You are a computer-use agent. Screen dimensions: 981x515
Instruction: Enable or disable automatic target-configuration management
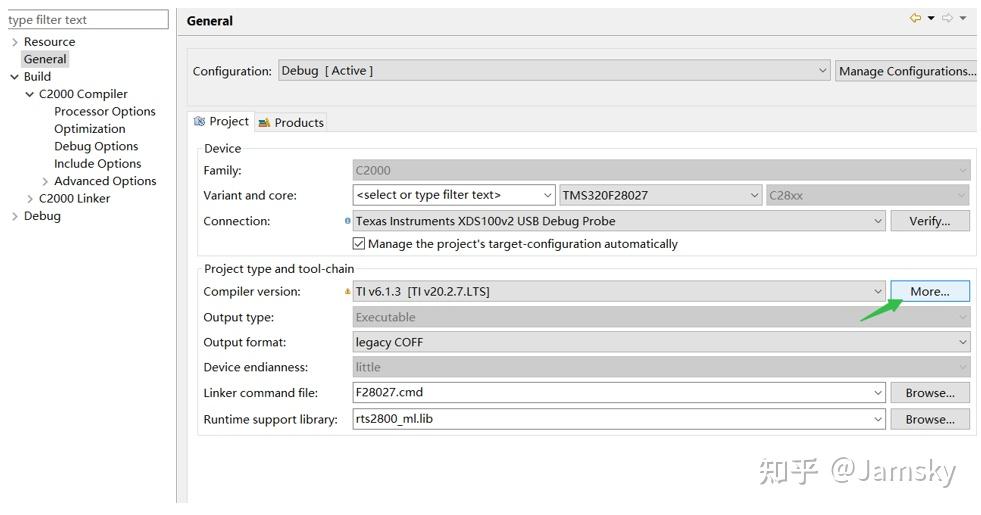(x=359, y=244)
